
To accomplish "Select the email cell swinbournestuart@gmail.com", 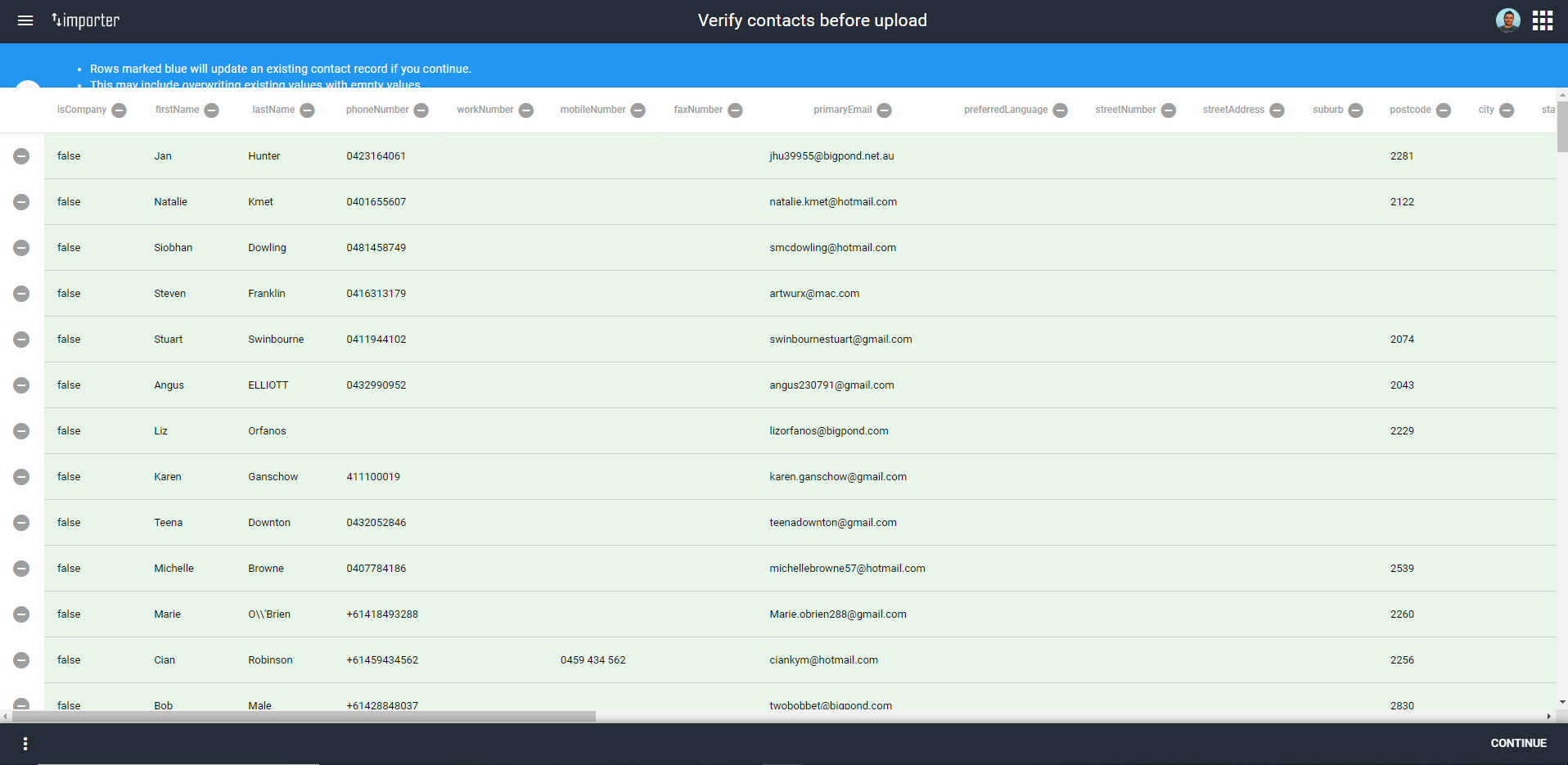I will pyautogui.click(x=840, y=339).
